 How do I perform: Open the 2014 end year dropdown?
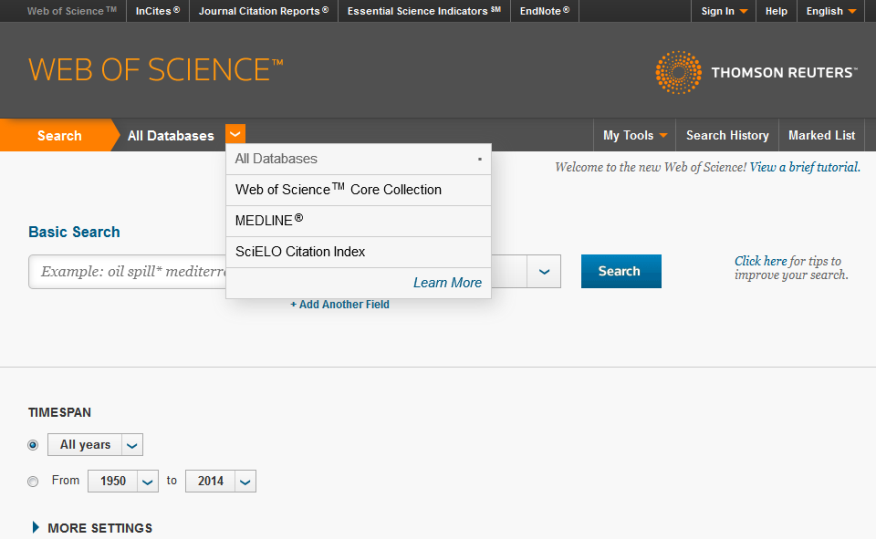pos(245,481)
